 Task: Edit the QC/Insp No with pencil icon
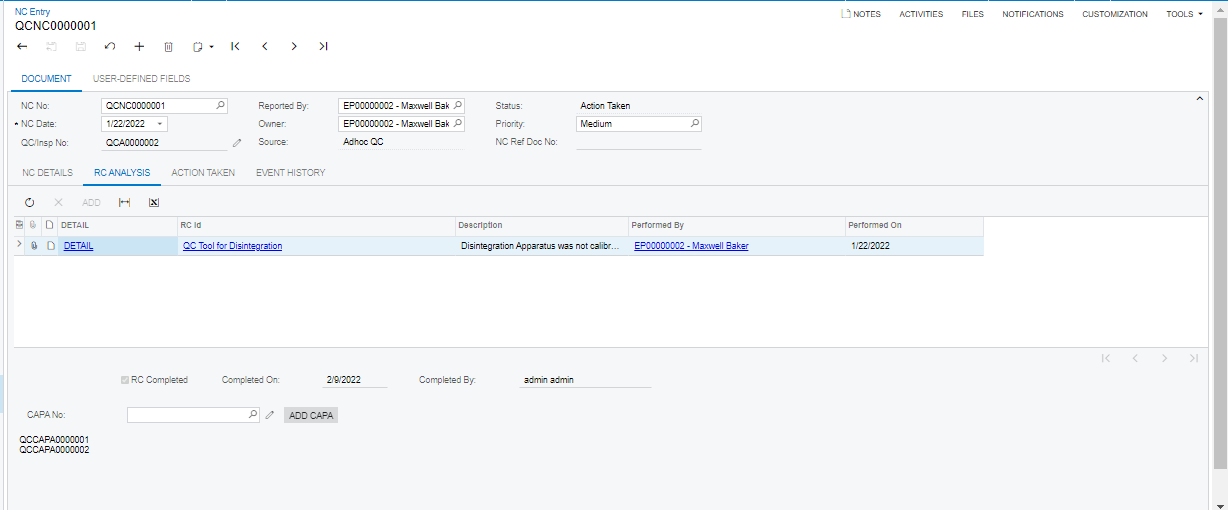[237, 143]
